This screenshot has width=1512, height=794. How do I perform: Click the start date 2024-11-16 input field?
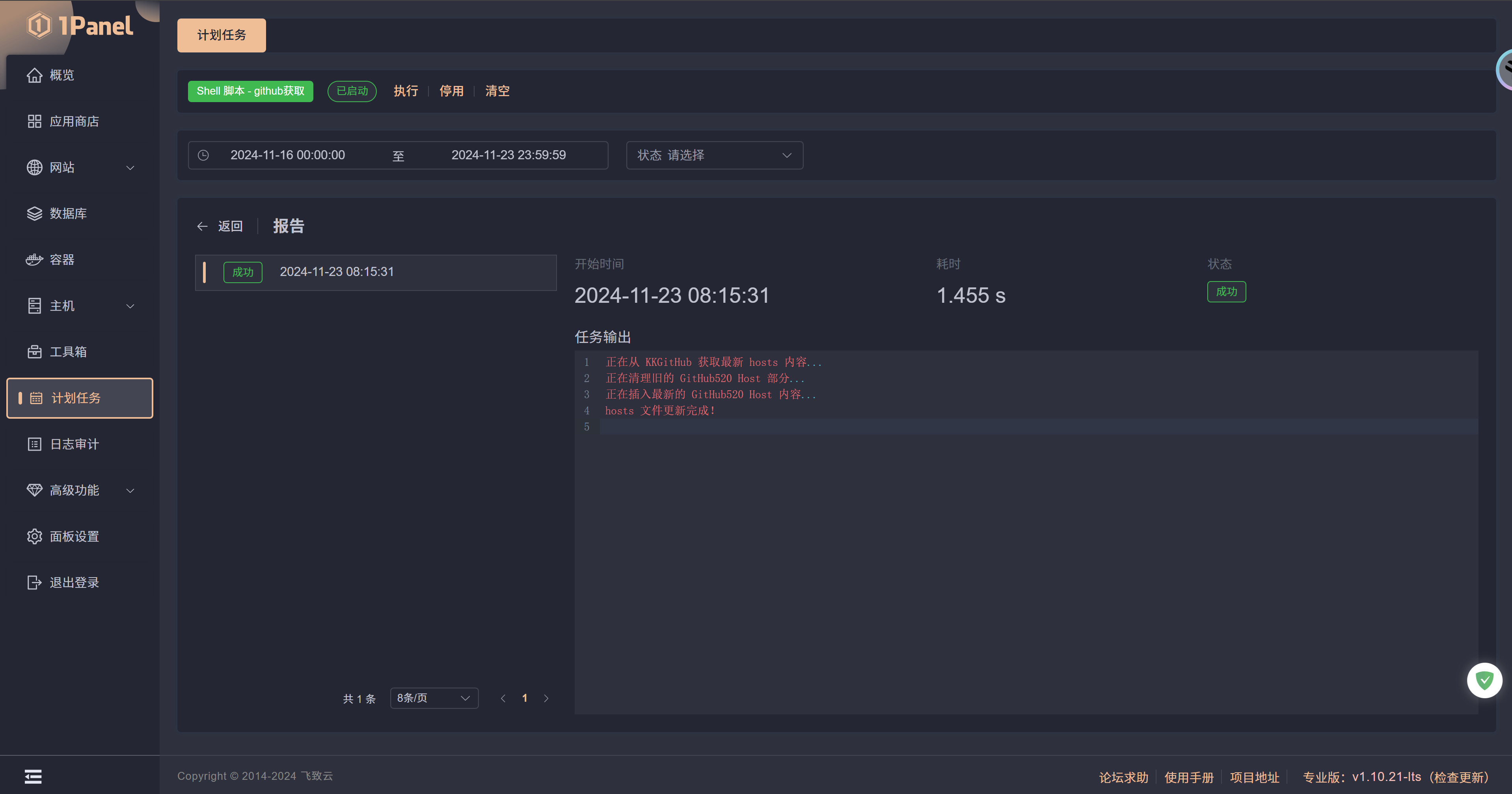[x=287, y=155]
